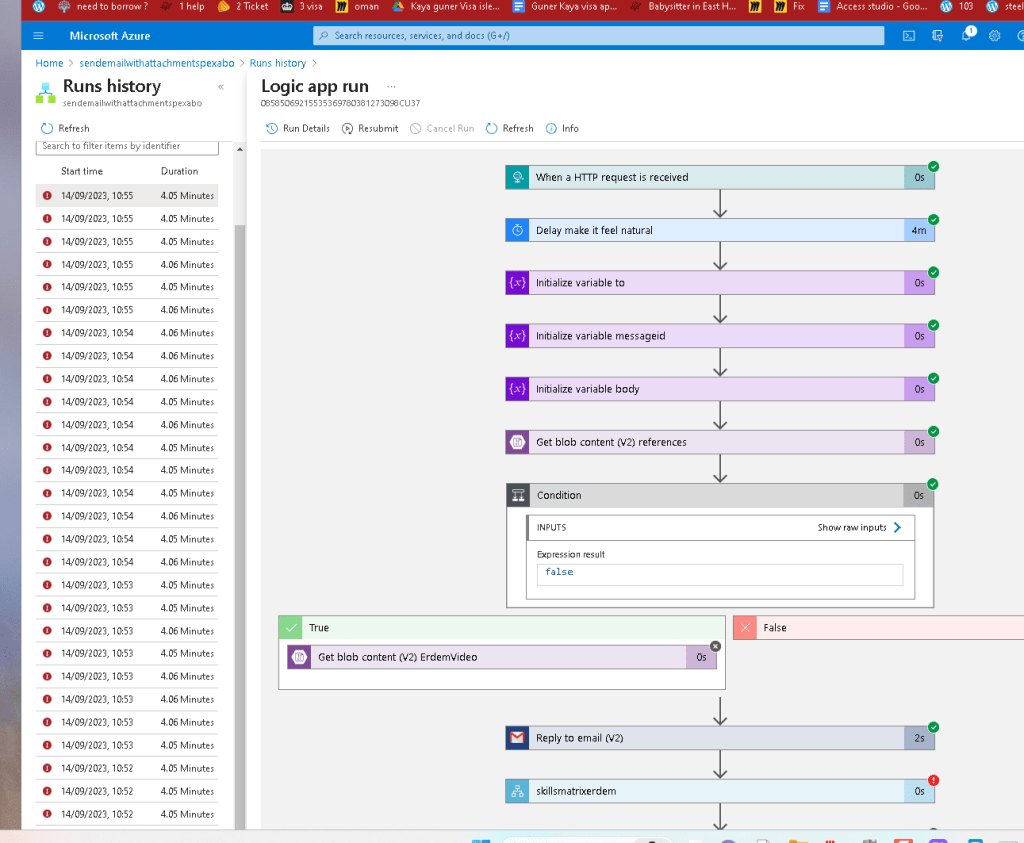
Task: Expand Show raw inputs chevron
Action: (x=897, y=528)
